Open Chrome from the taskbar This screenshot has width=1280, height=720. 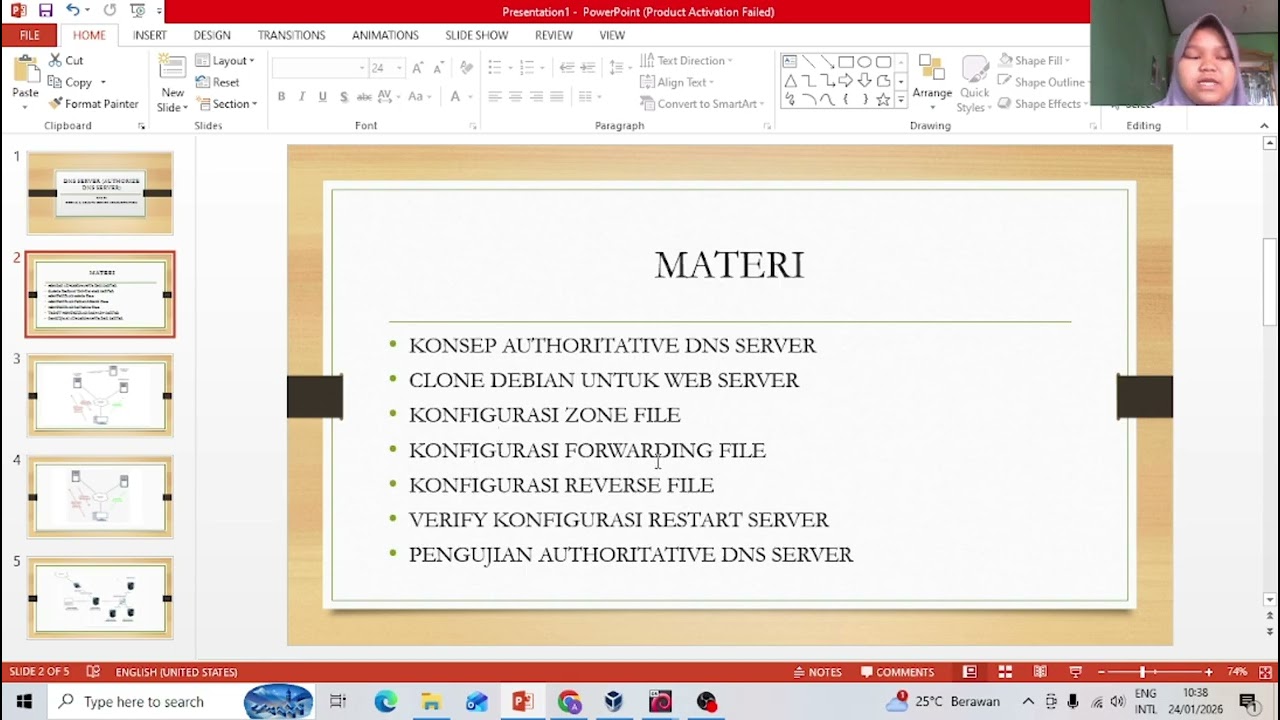(569, 702)
